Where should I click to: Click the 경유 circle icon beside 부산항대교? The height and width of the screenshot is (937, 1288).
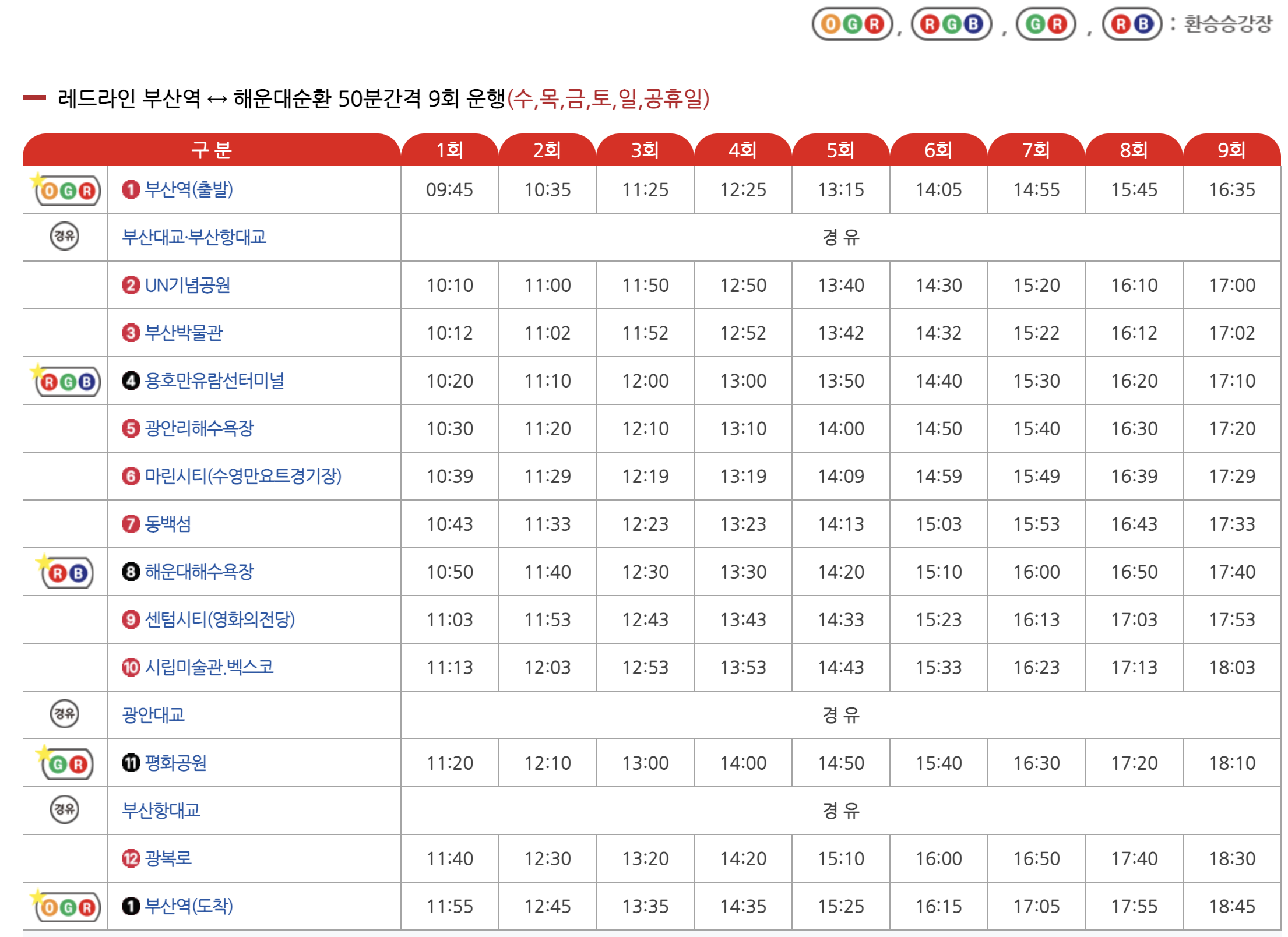(x=65, y=809)
